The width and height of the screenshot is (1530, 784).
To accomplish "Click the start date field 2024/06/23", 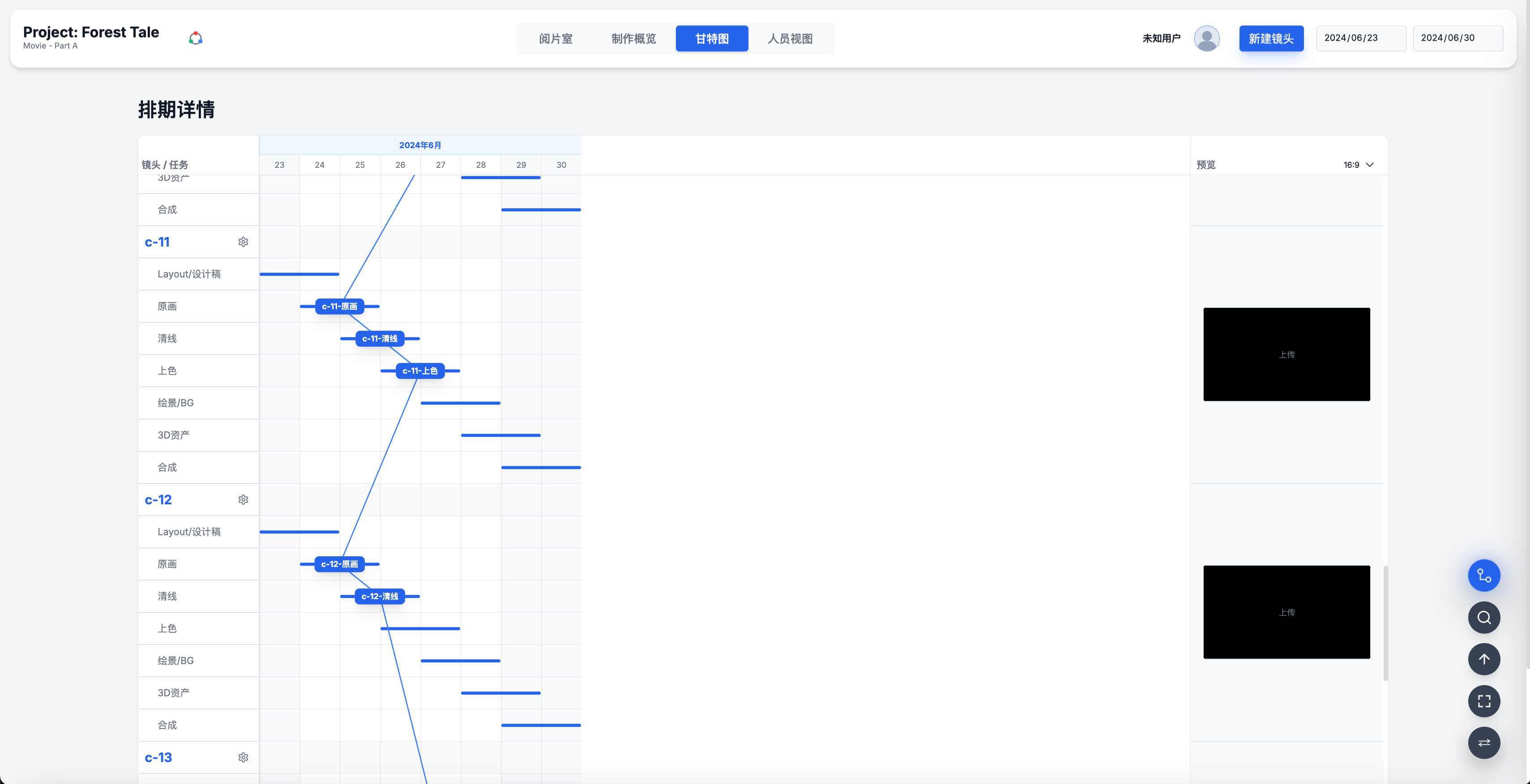I will (x=1361, y=38).
